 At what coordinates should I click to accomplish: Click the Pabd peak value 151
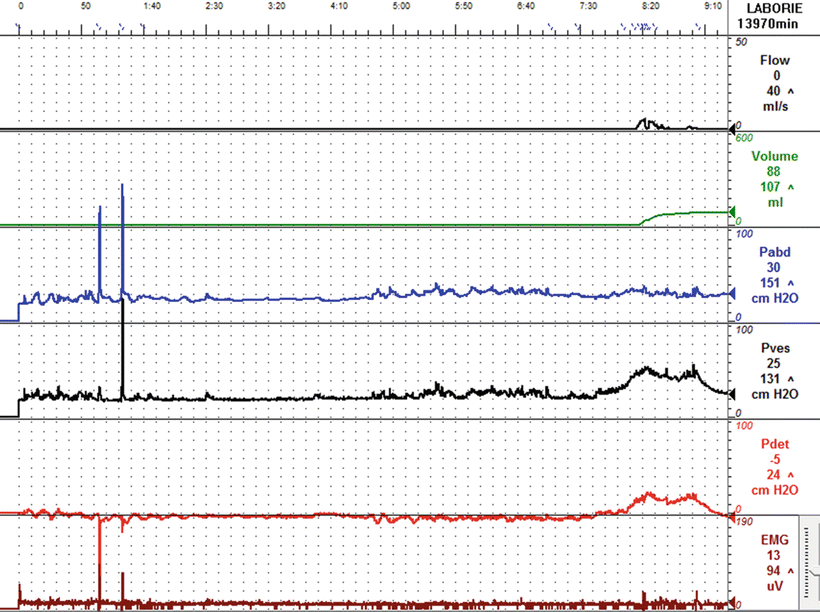(770, 283)
